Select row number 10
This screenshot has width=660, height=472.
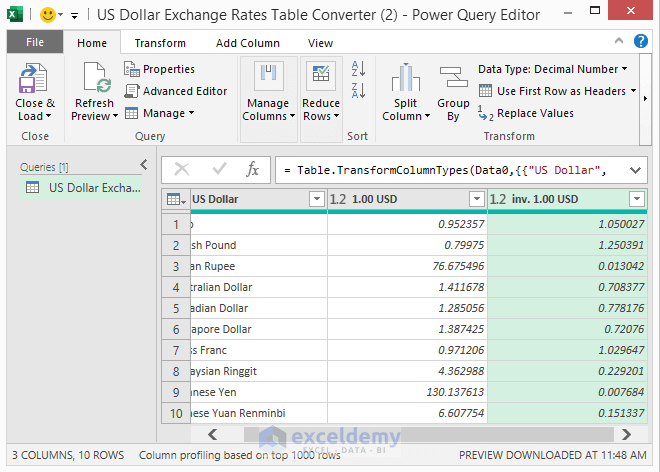pyautogui.click(x=176, y=413)
